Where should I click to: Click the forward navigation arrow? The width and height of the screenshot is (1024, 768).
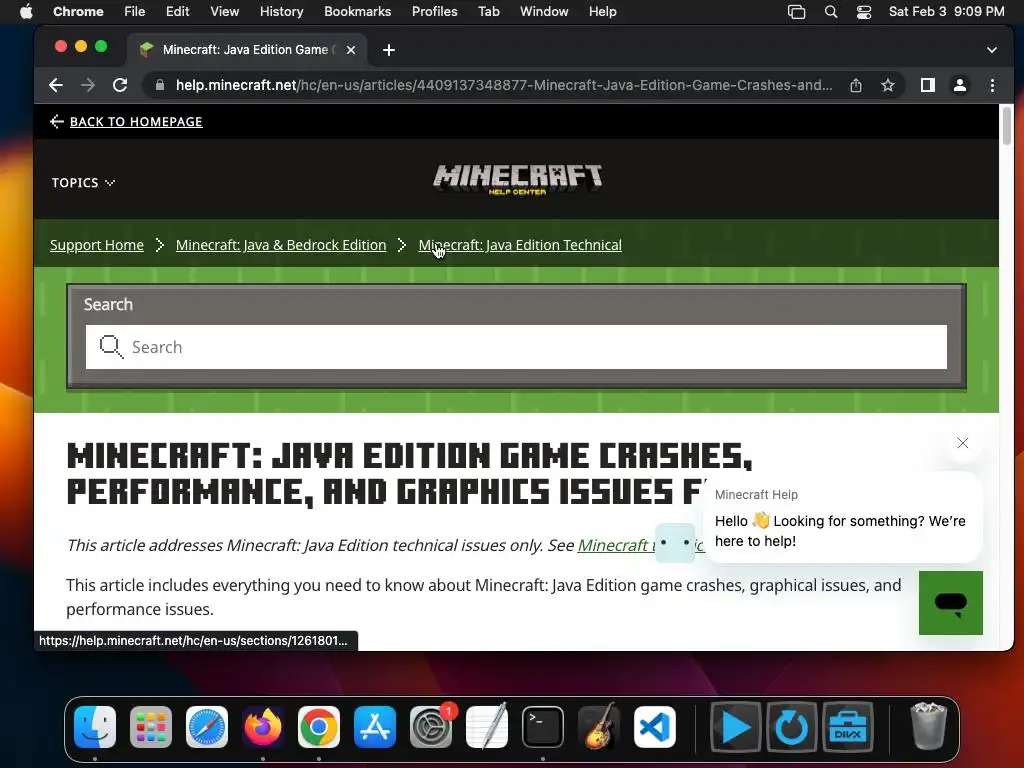tap(88, 85)
